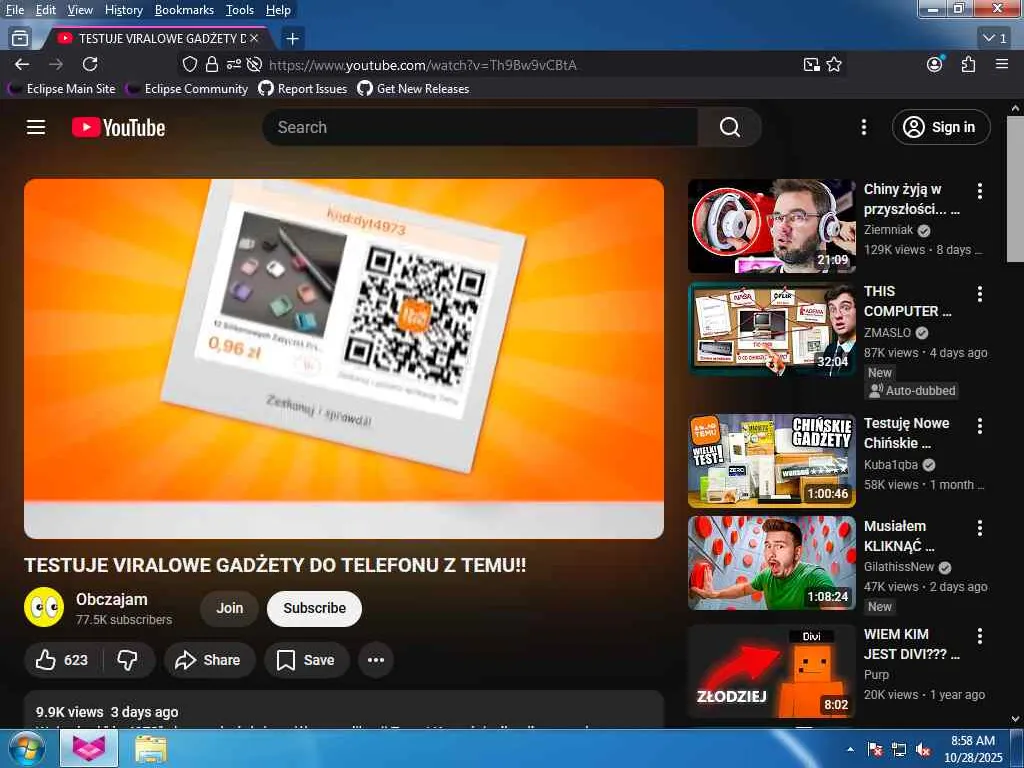
Task: Open Get New Releases bookmark
Action: [x=413, y=89]
